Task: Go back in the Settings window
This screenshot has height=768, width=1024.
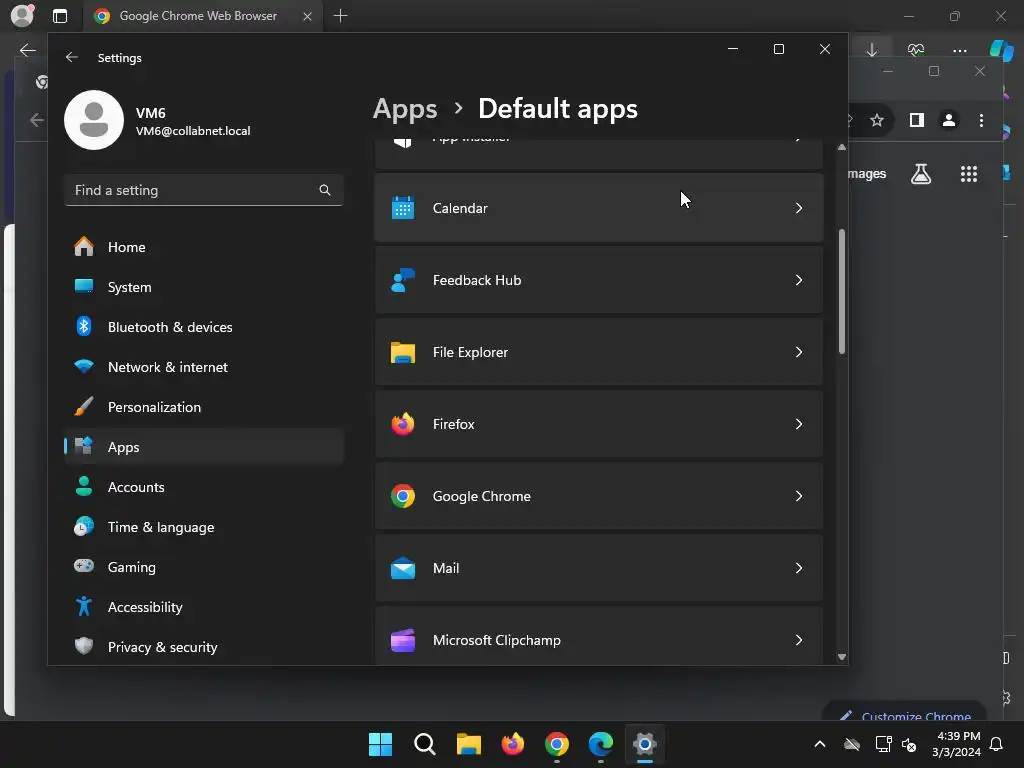Action: pyautogui.click(x=72, y=57)
